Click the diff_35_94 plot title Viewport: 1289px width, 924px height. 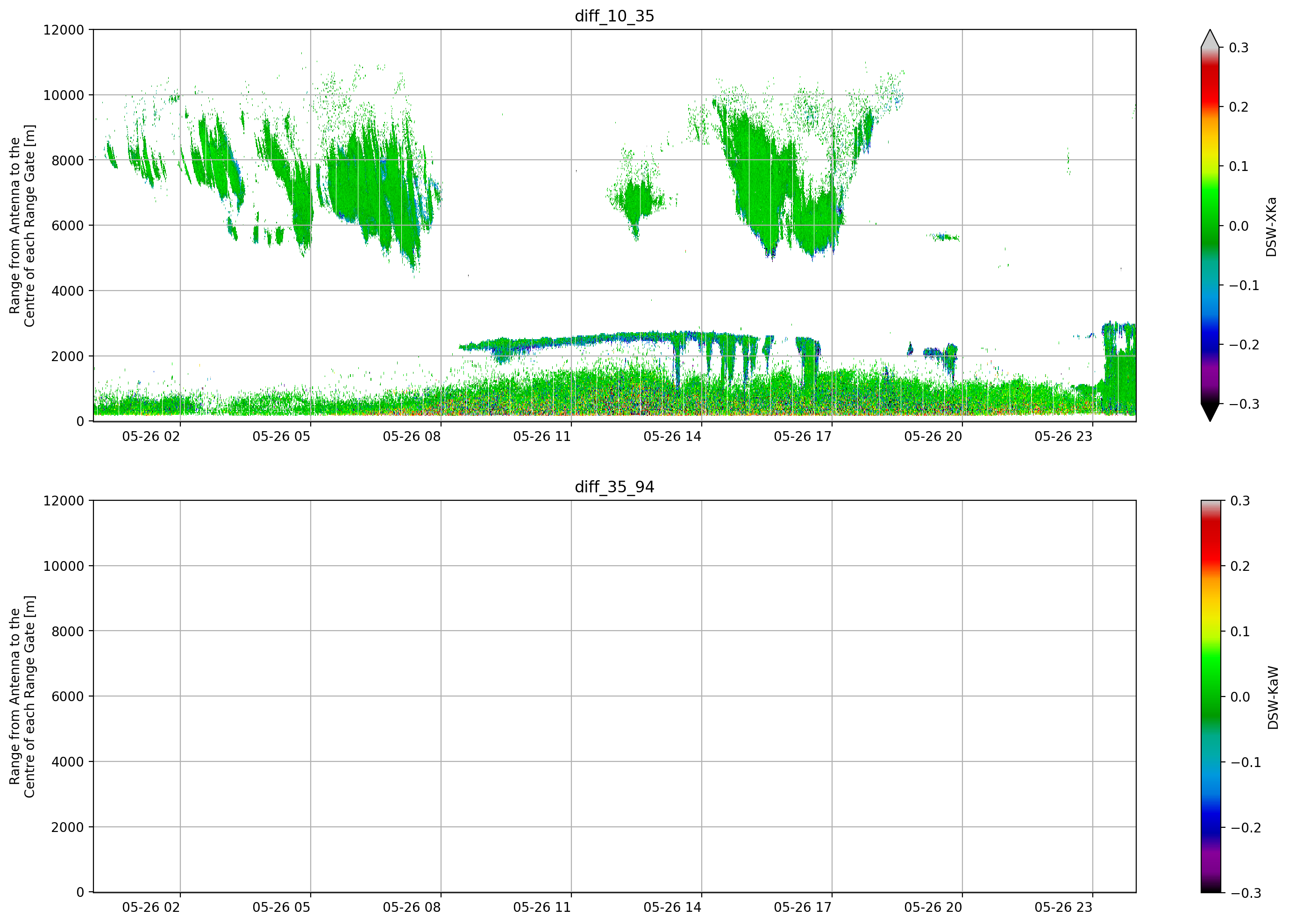coord(614,487)
